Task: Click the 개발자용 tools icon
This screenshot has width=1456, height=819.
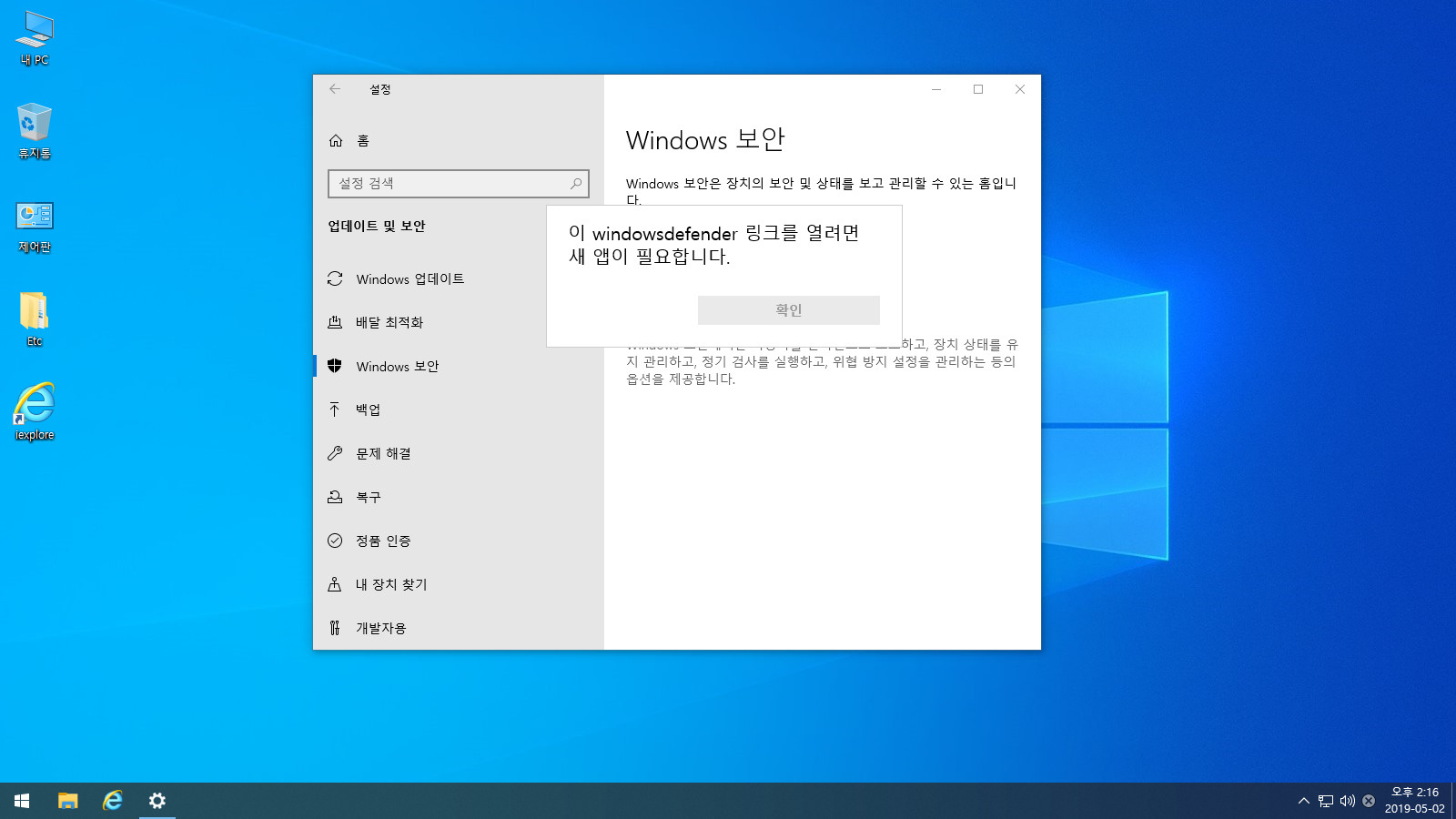Action: 335,628
